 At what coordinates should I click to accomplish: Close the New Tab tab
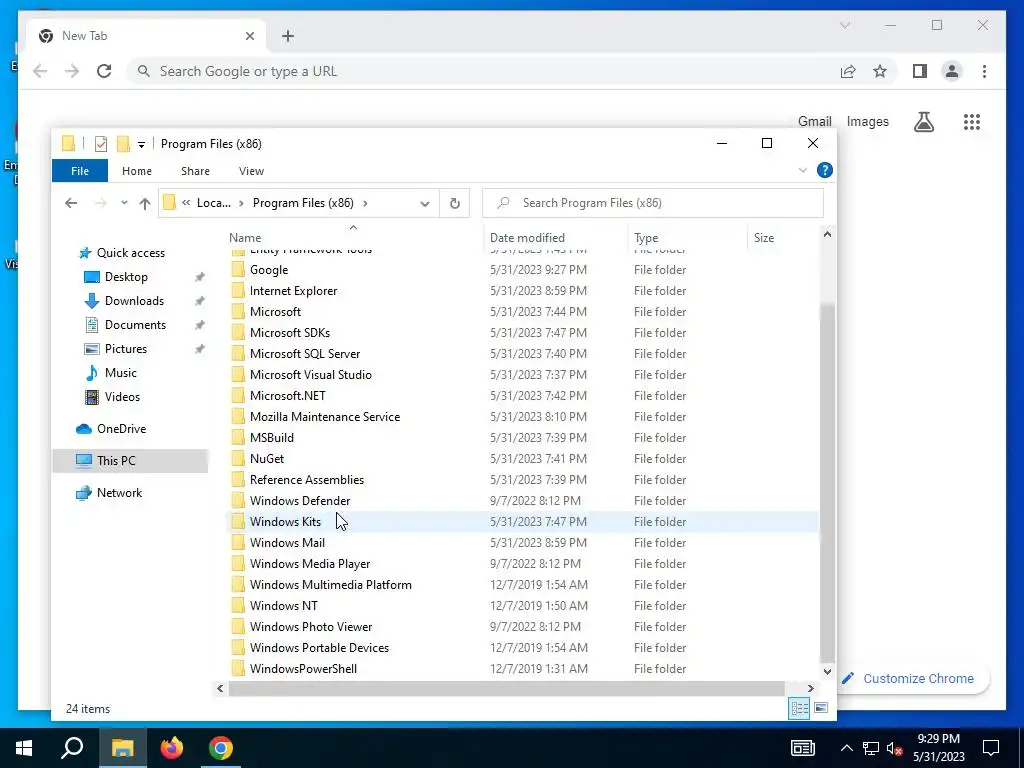(249, 36)
